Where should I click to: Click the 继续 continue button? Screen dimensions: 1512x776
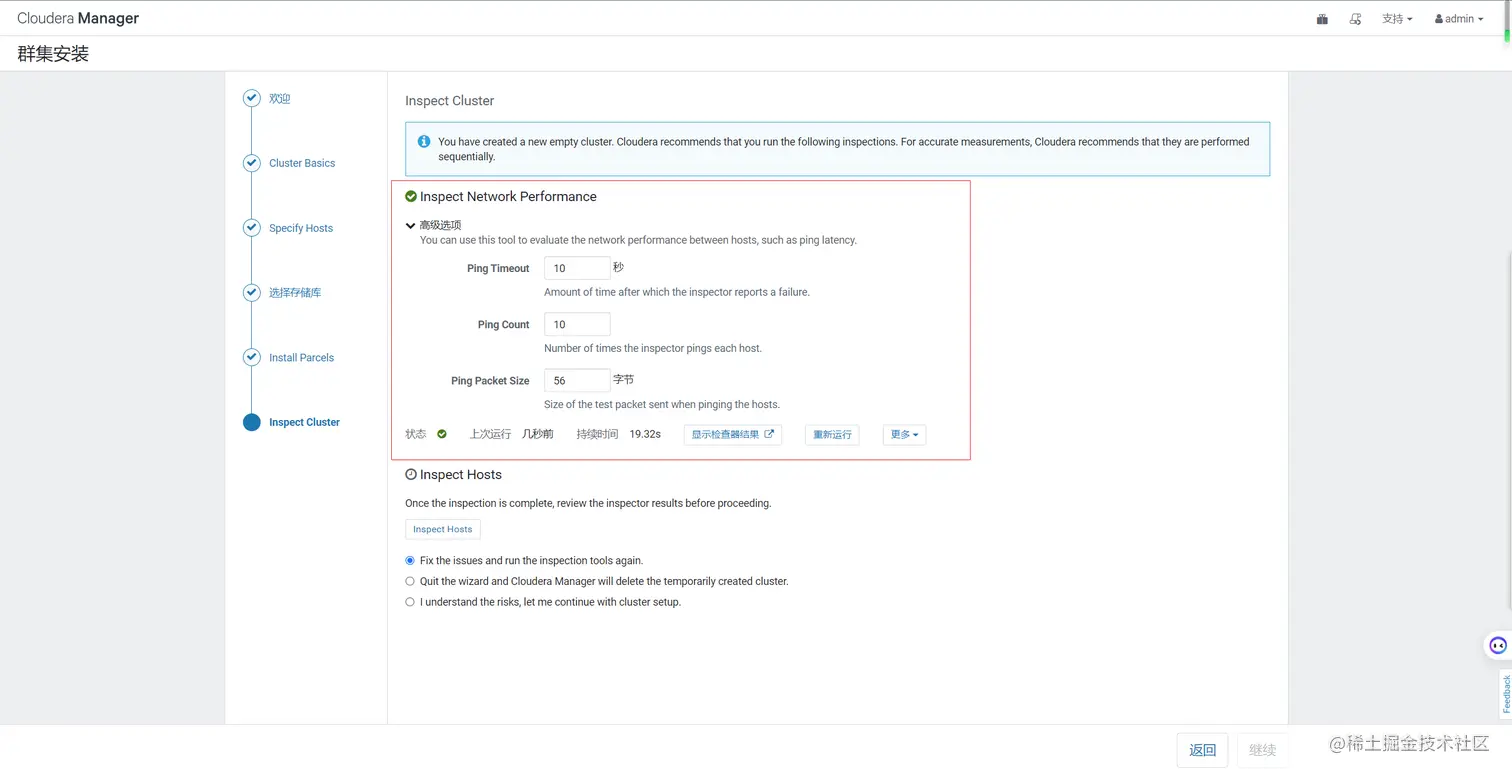click(1262, 750)
